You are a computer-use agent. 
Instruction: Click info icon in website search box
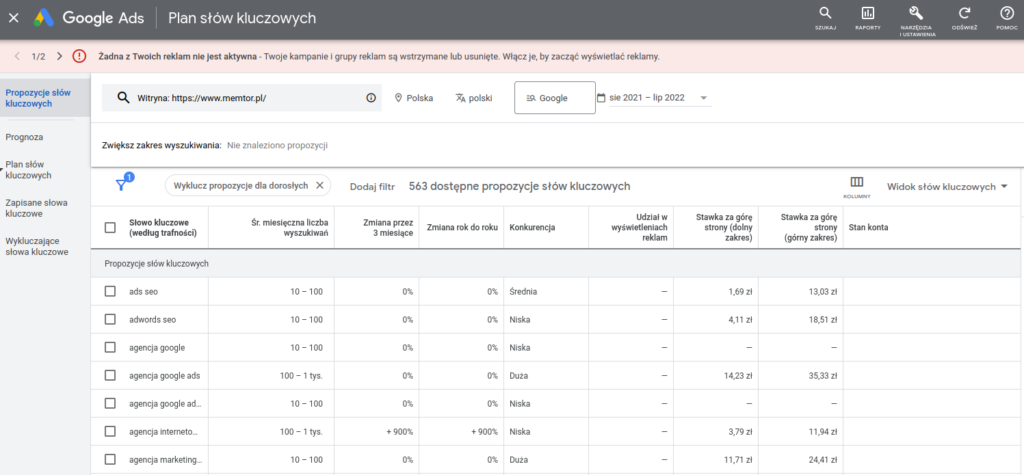pos(371,98)
